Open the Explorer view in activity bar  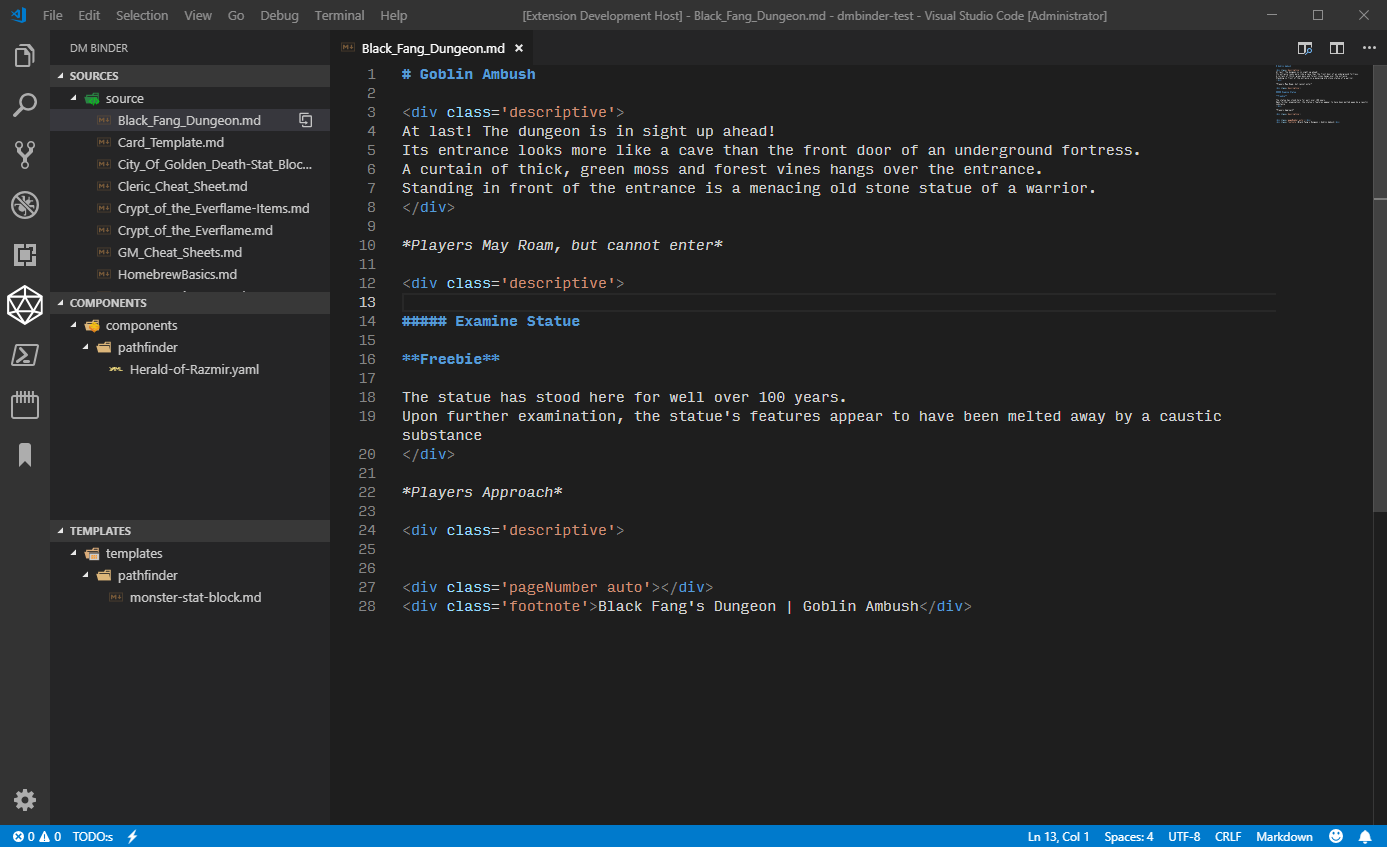tap(25, 56)
